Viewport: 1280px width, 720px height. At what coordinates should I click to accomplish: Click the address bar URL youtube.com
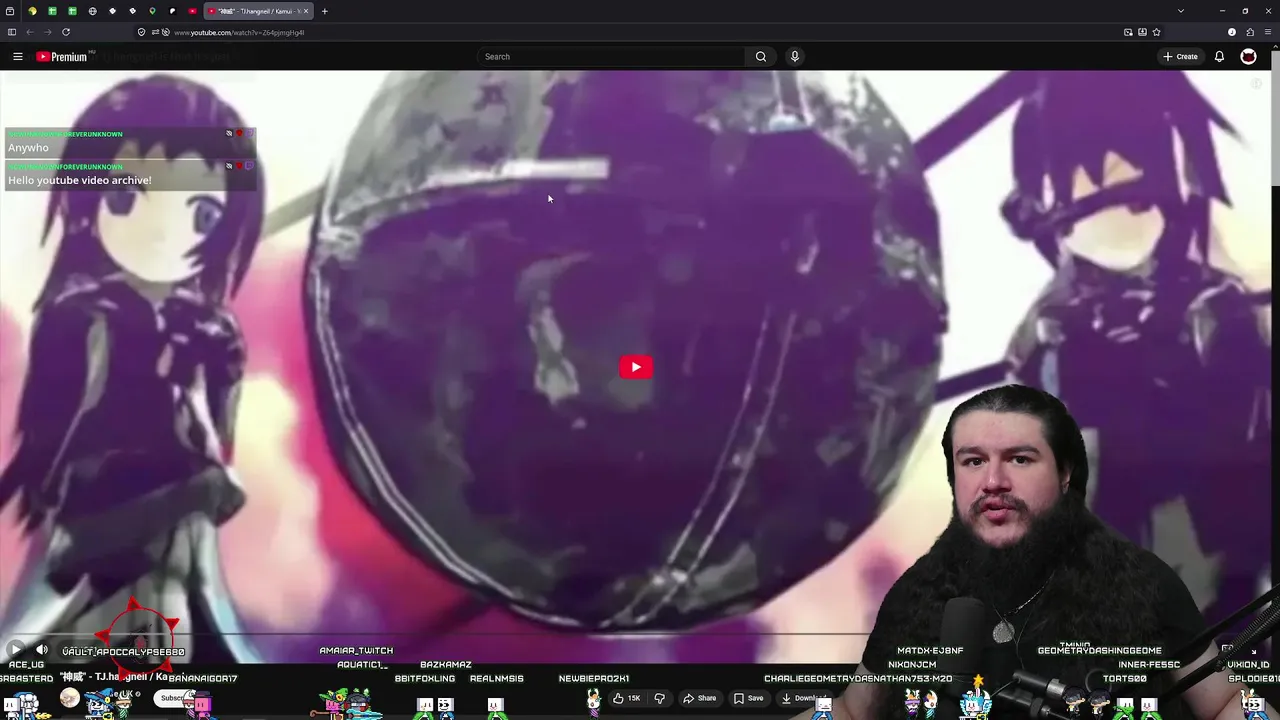point(239,32)
